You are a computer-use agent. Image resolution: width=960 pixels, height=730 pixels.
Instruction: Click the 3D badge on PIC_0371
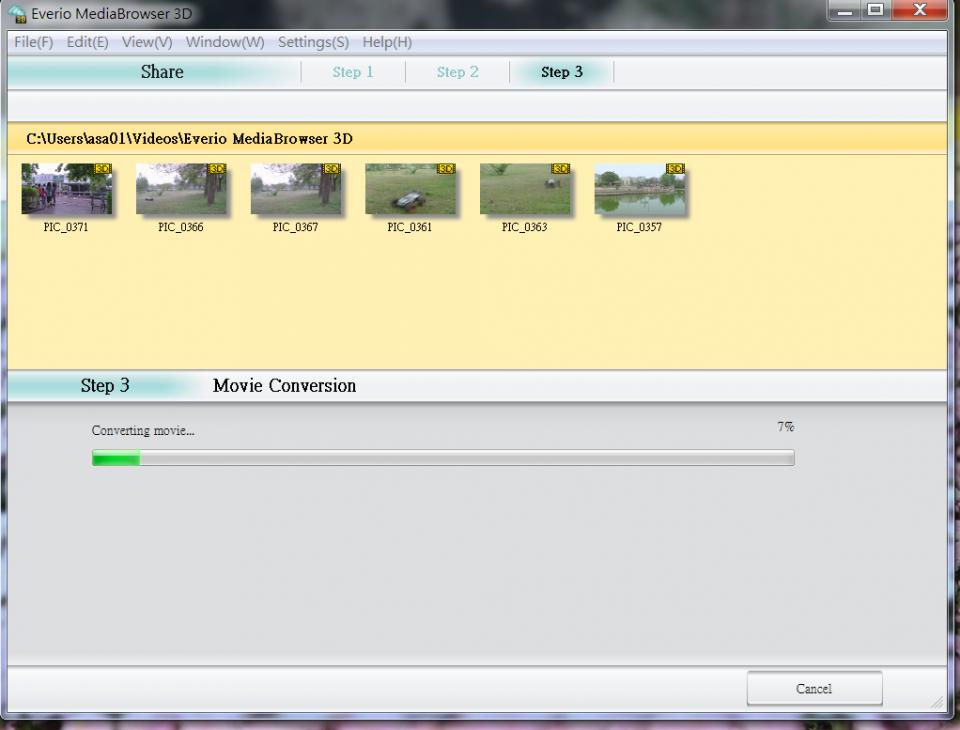coord(103,168)
